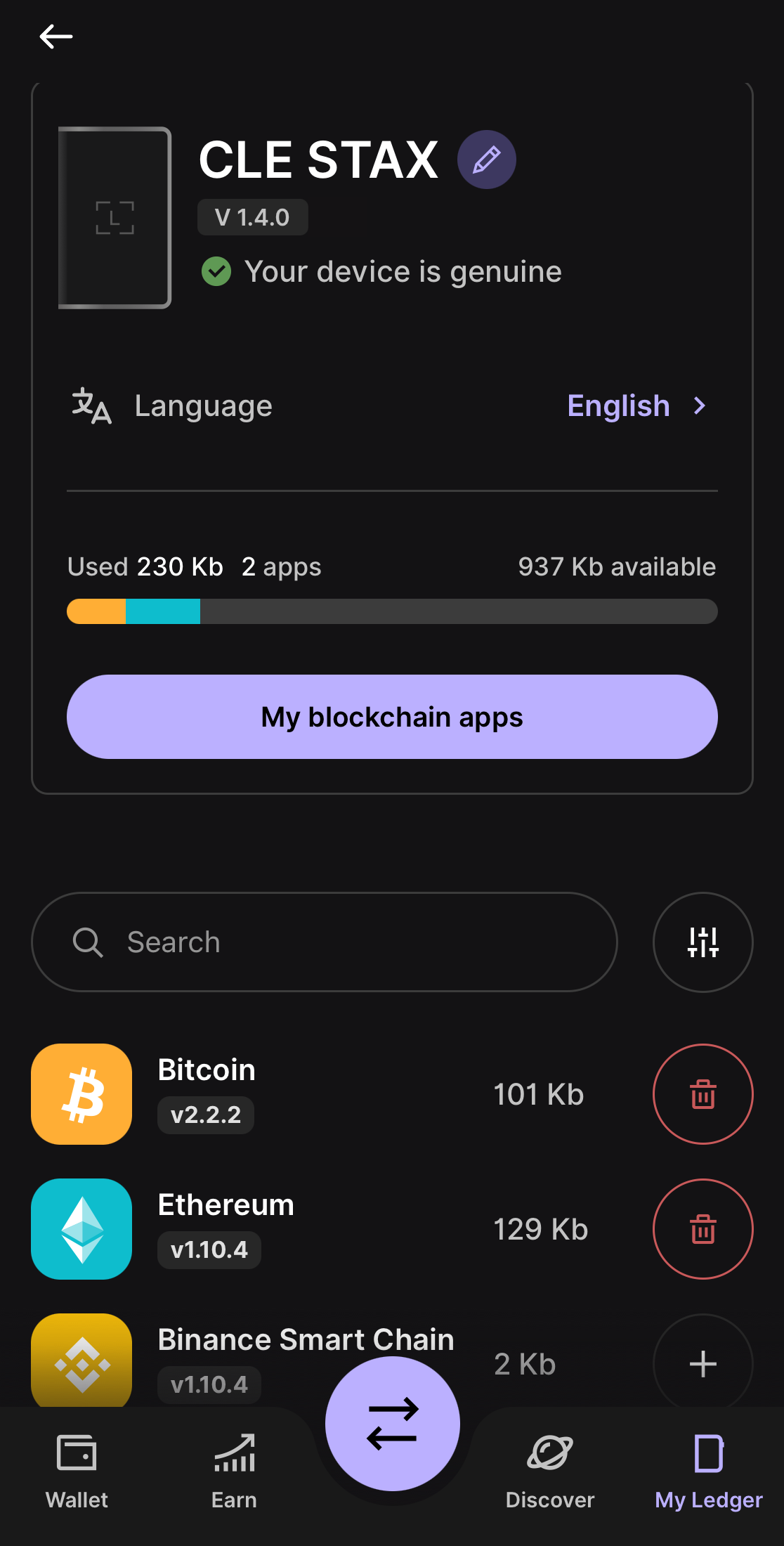Screen dimensions: 784x1546
Task: Switch to the Wallet tab
Action: click(x=77, y=1470)
